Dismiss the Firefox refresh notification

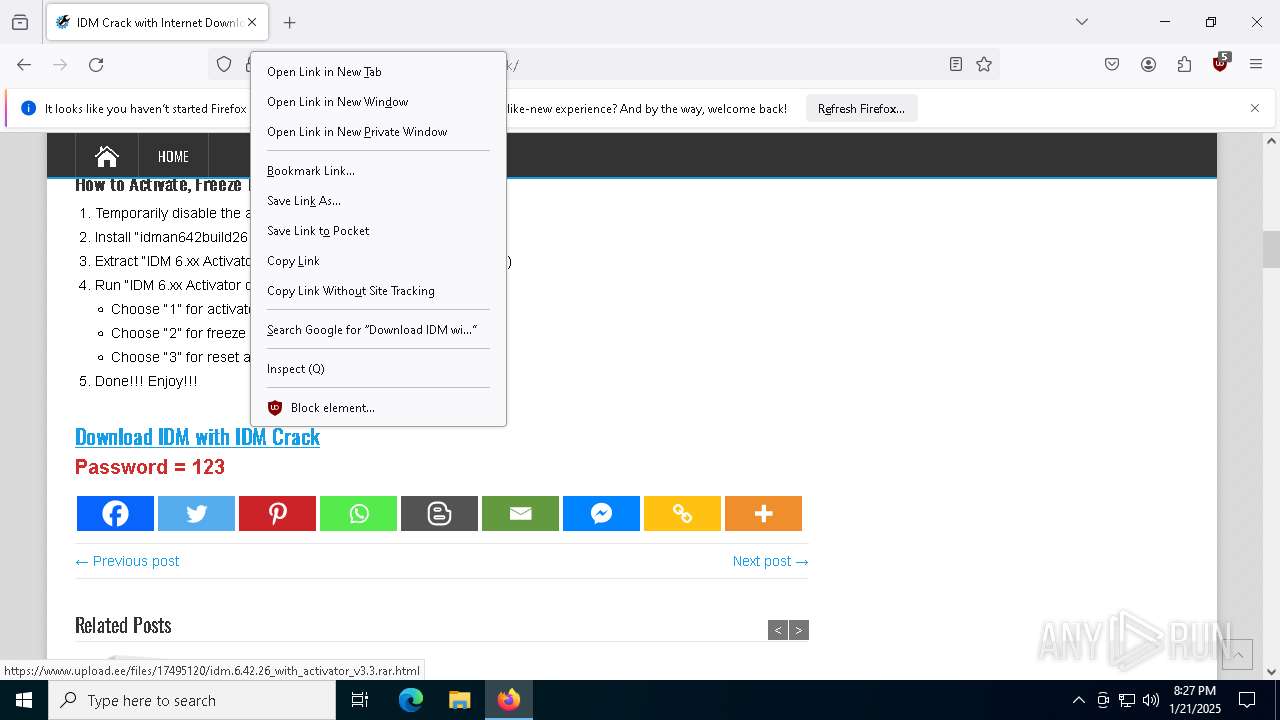tap(1255, 108)
